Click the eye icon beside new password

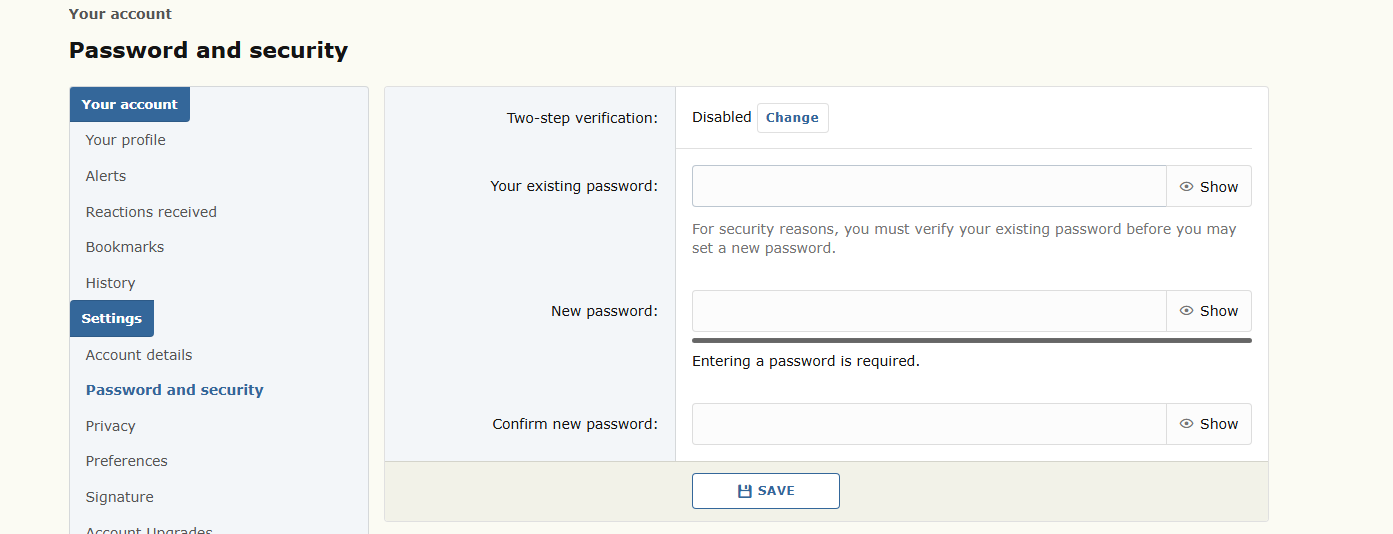click(1187, 311)
